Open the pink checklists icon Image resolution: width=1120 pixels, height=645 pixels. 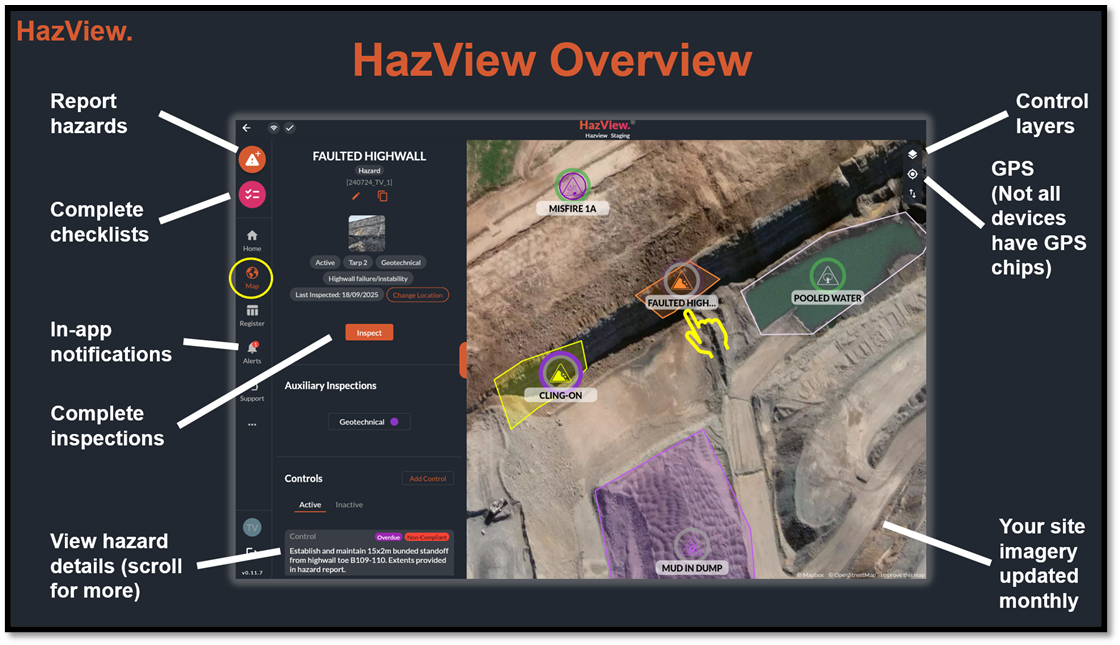[x=252, y=194]
